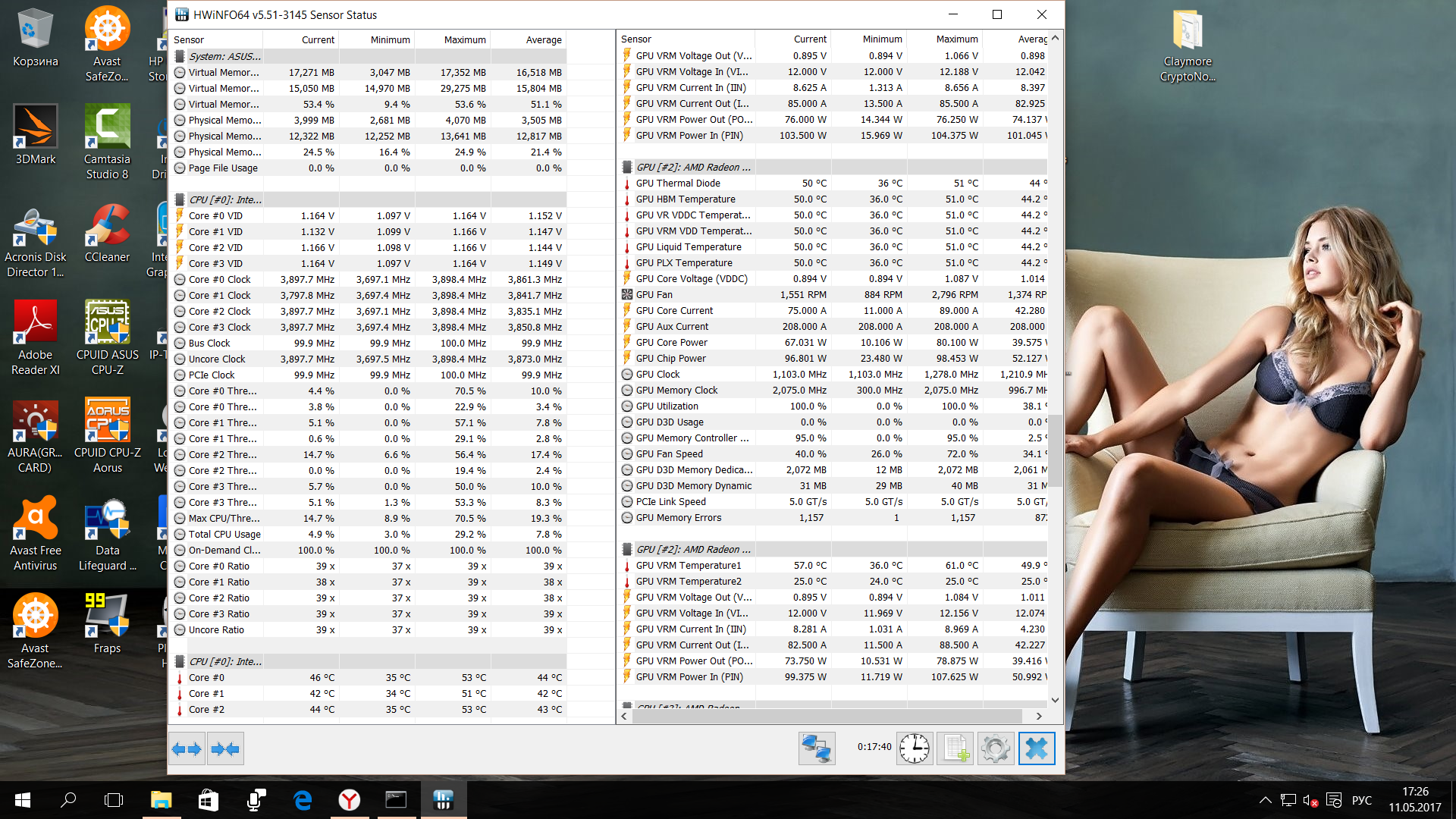
Task: Open the remote network monitoring icon
Action: (x=817, y=749)
